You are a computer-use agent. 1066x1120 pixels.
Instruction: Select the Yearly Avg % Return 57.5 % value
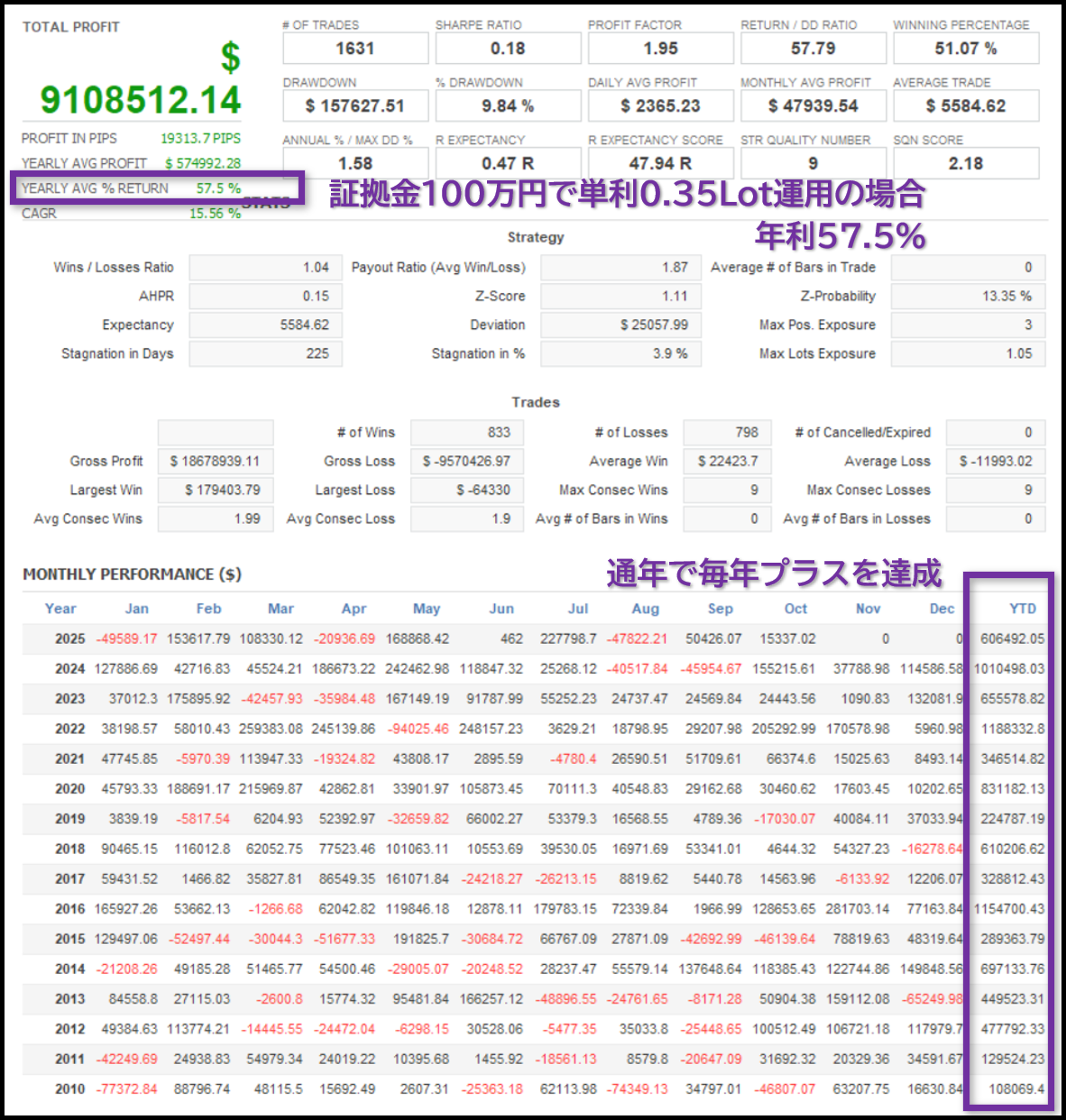point(218,188)
